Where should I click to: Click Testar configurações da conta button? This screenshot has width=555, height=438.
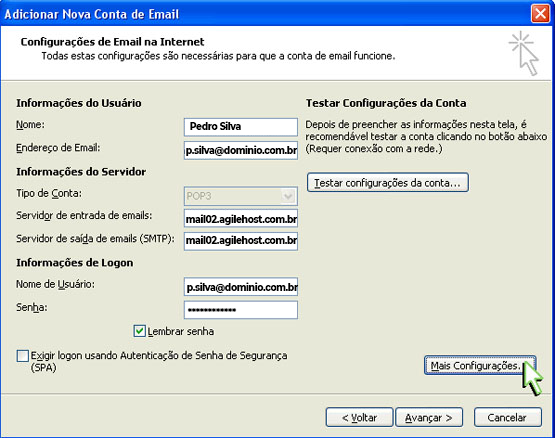[388, 183]
